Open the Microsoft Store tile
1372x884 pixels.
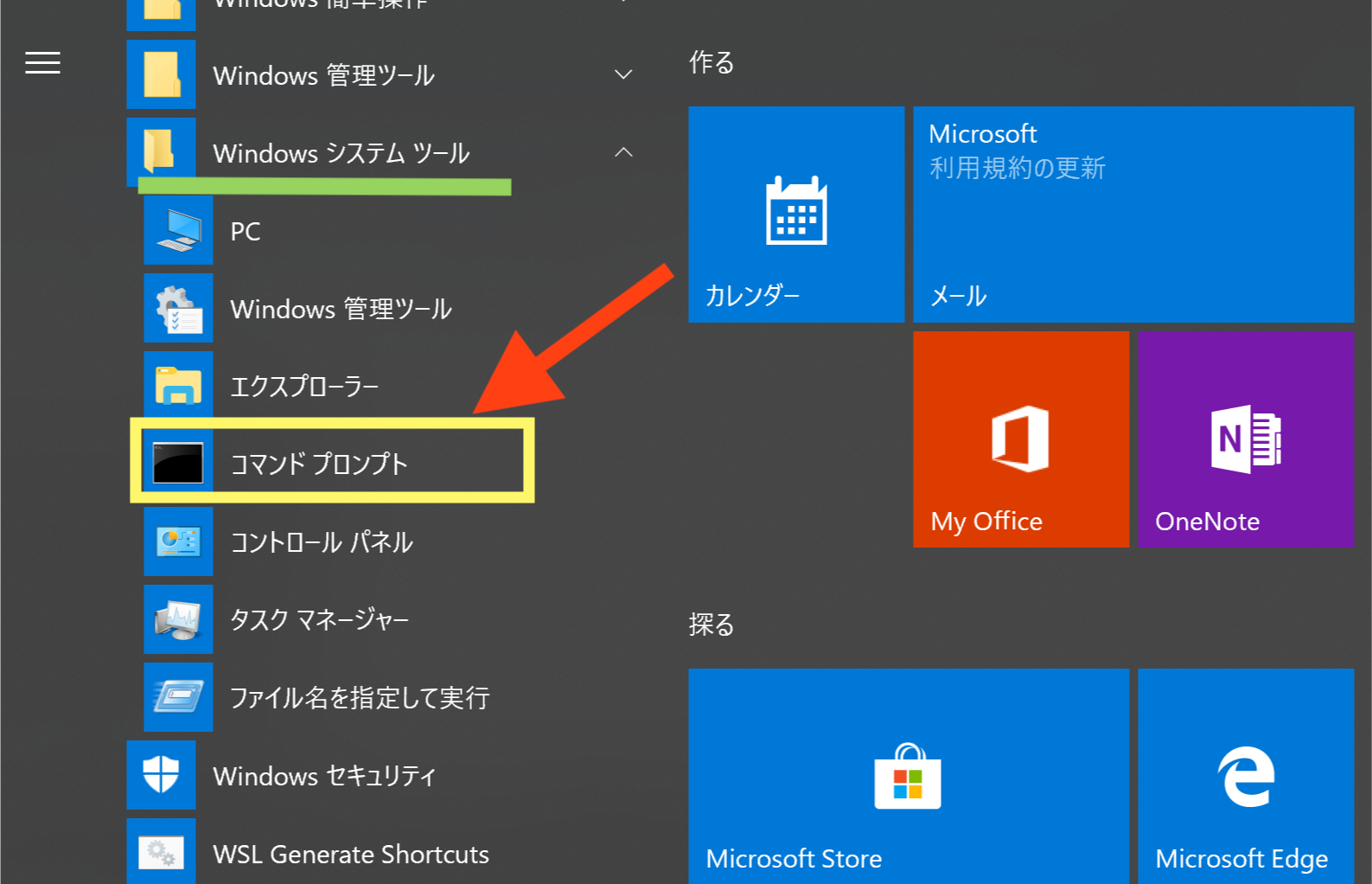[x=909, y=776]
